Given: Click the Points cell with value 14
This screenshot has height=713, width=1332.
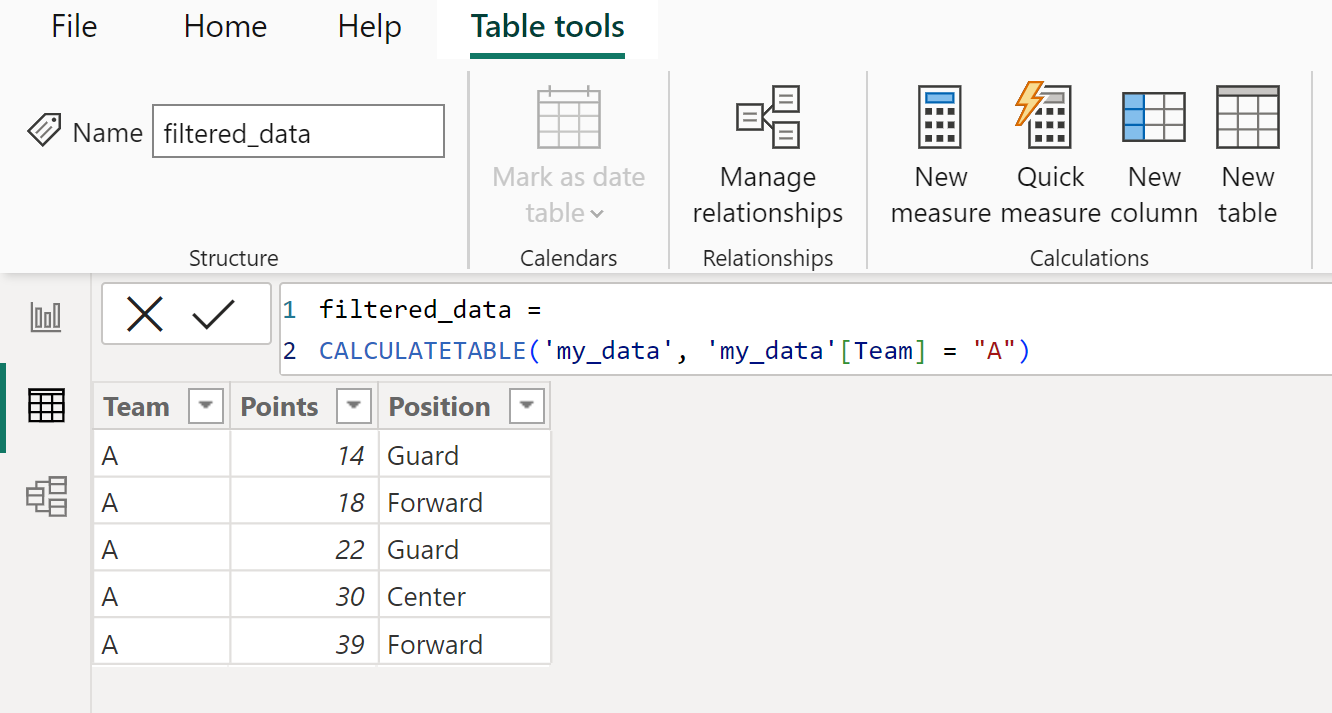Looking at the screenshot, I should 304,455.
